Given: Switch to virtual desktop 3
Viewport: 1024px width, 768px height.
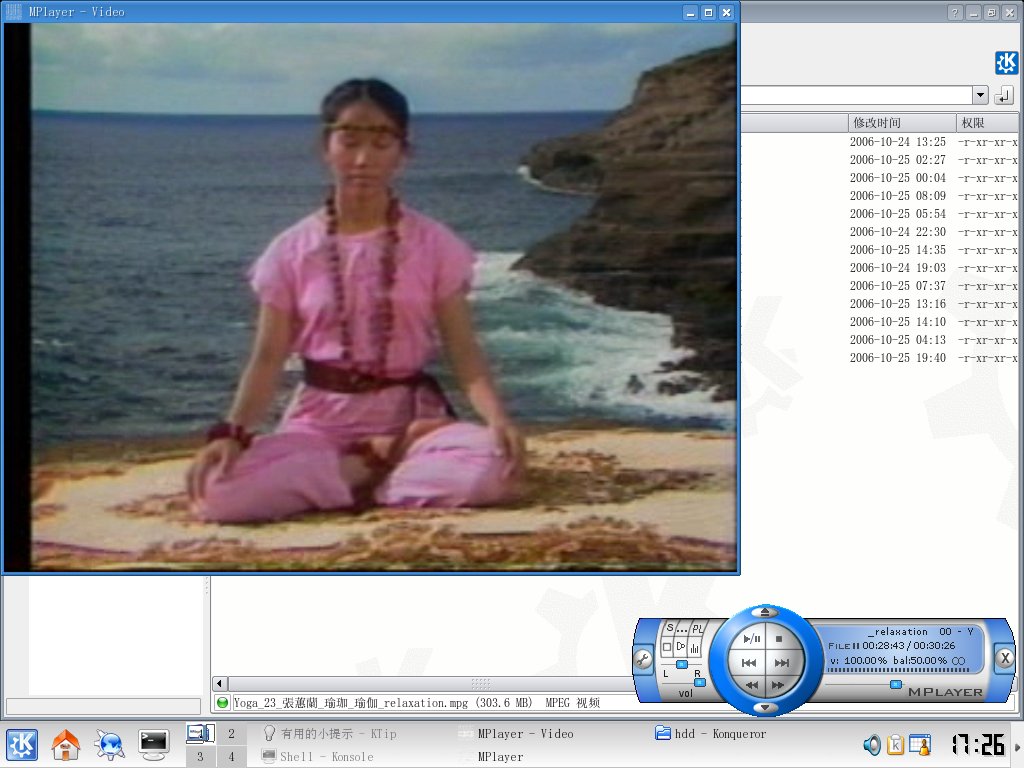Looking at the screenshot, I should tap(200, 756).
